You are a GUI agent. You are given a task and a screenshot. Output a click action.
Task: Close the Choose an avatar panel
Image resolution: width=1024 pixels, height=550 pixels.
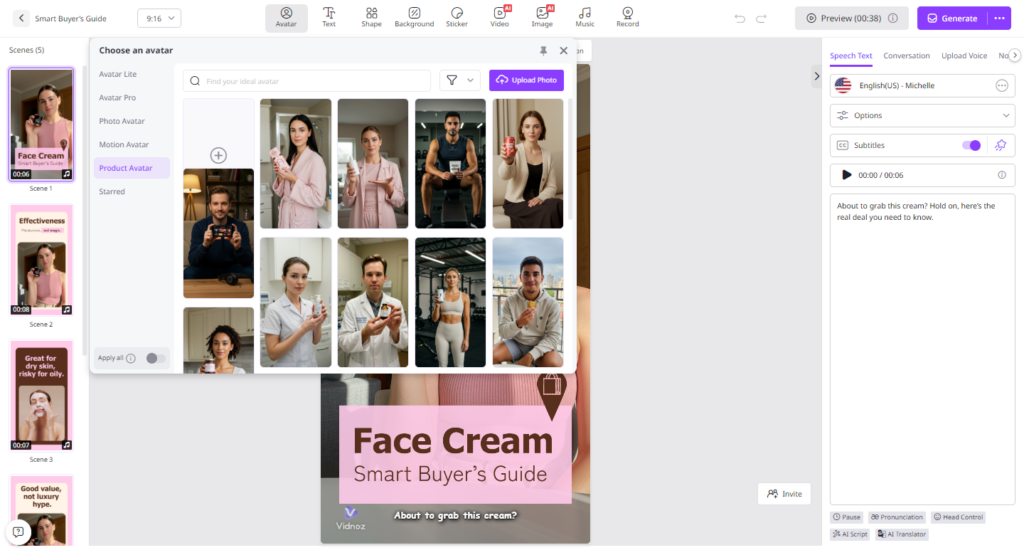[x=563, y=50]
